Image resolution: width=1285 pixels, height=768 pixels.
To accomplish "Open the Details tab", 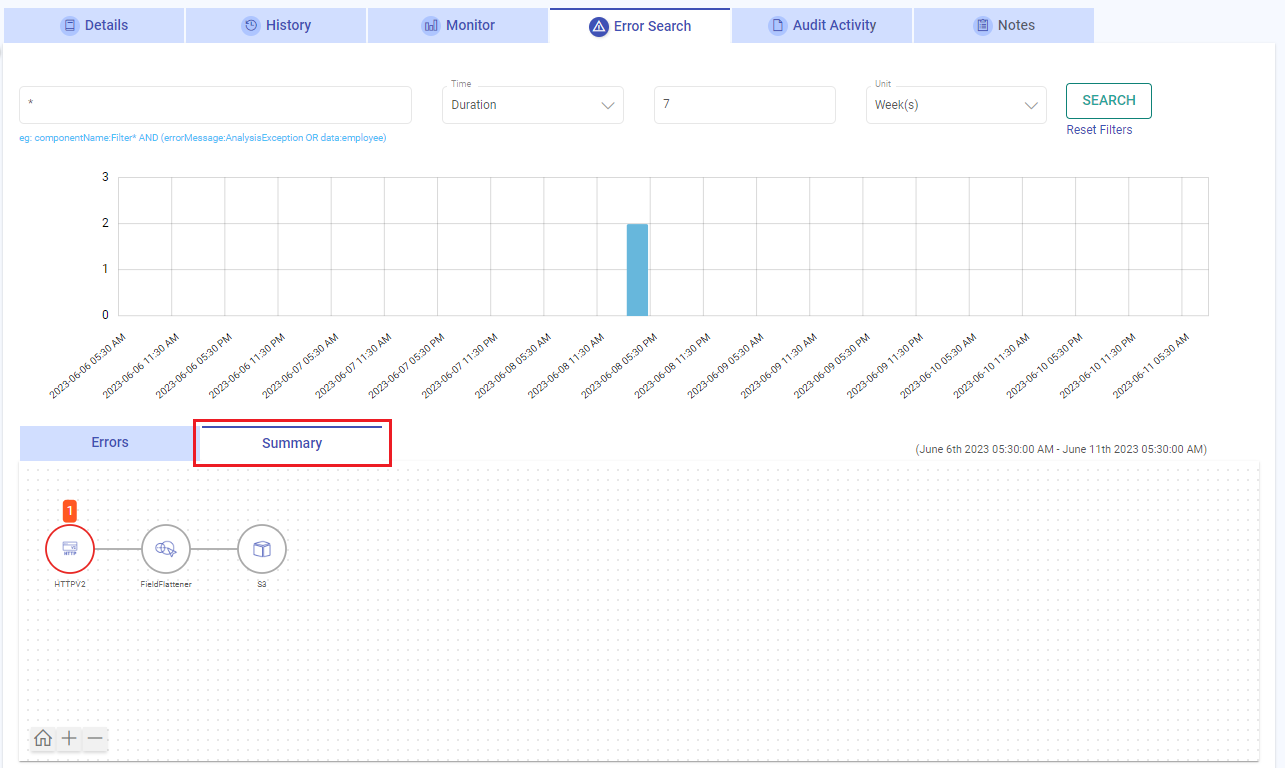I will (95, 25).
